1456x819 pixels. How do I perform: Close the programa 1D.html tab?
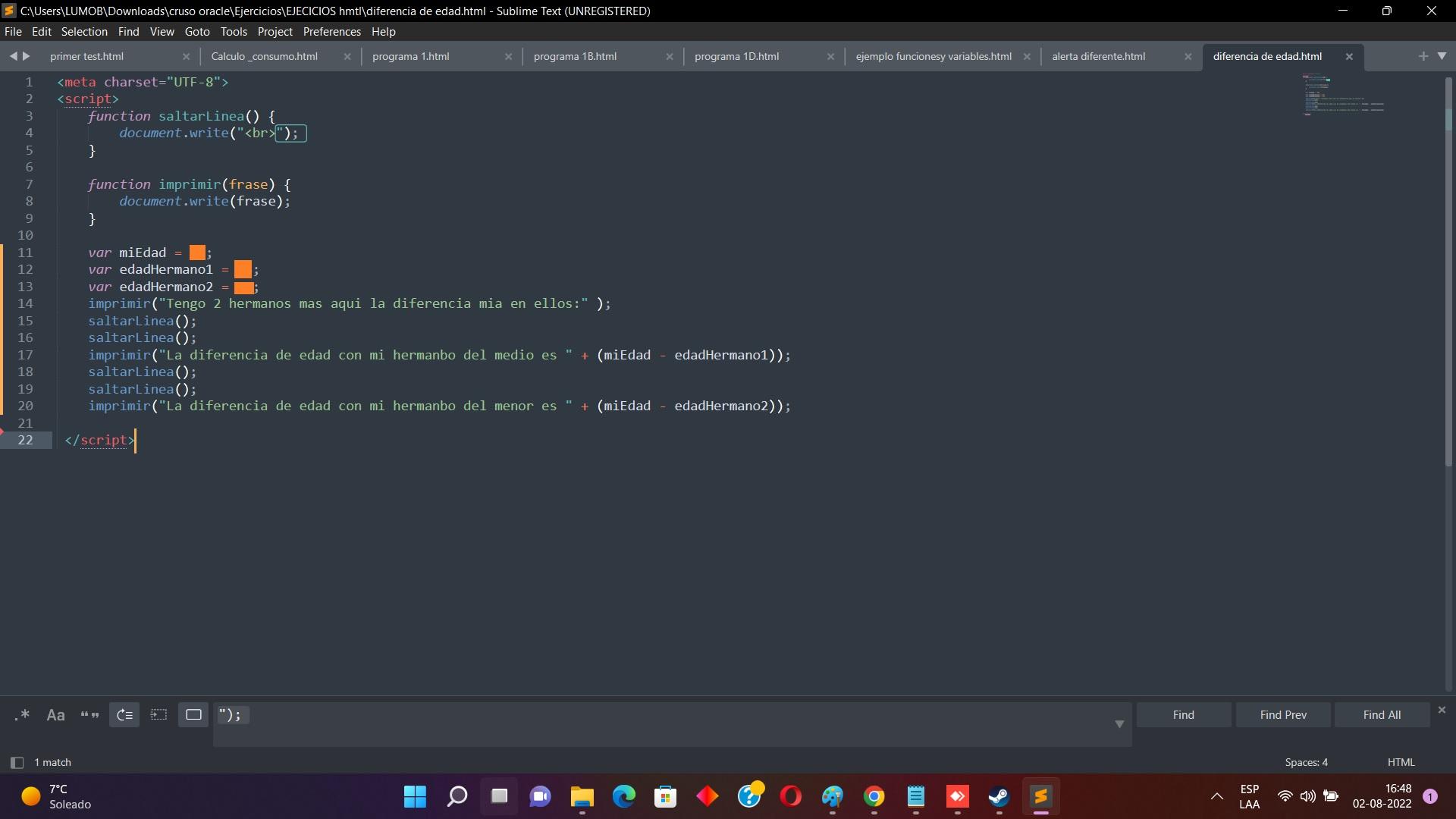(x=830, y=57)
